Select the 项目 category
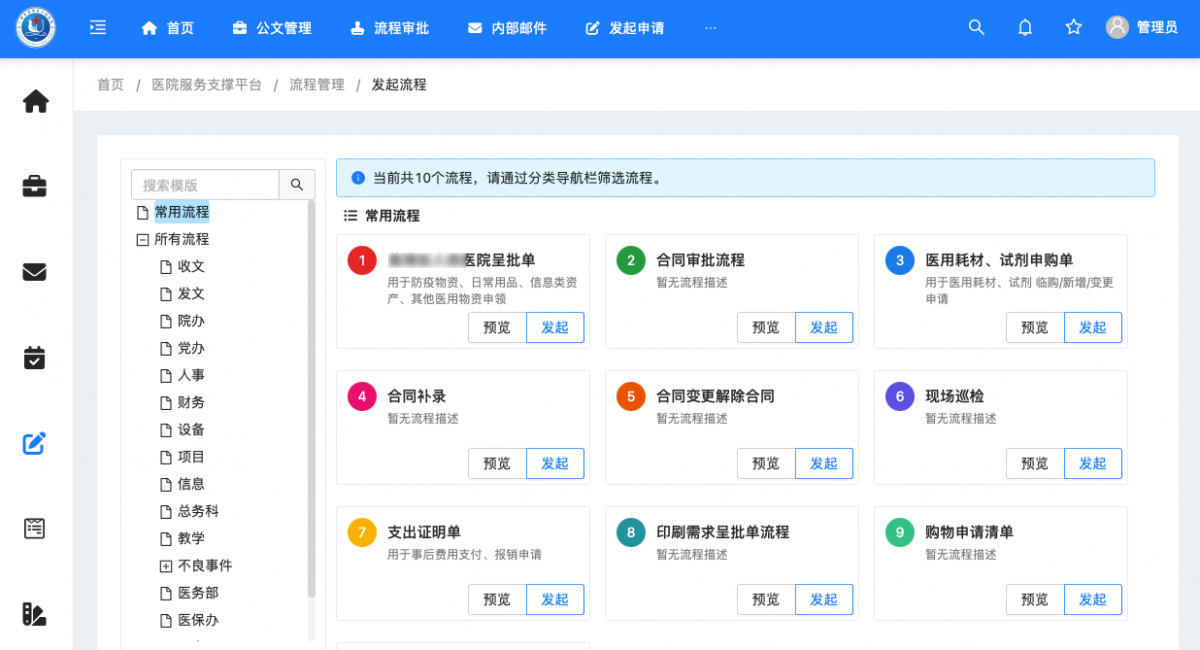1200x650 pixels. coord(191,457)
